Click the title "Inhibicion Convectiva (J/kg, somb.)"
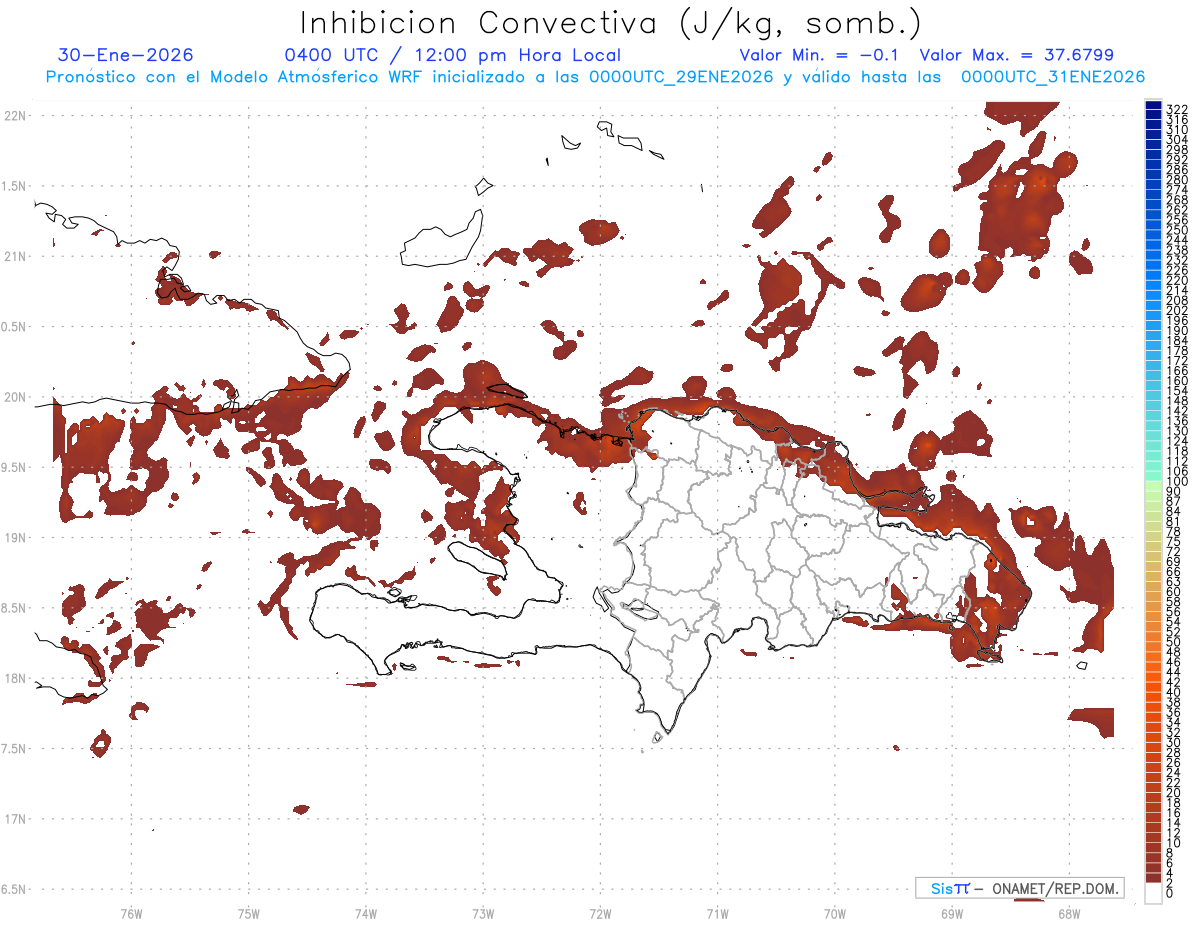This screenshot has height=927, width=1200. [x=610, y=23]
